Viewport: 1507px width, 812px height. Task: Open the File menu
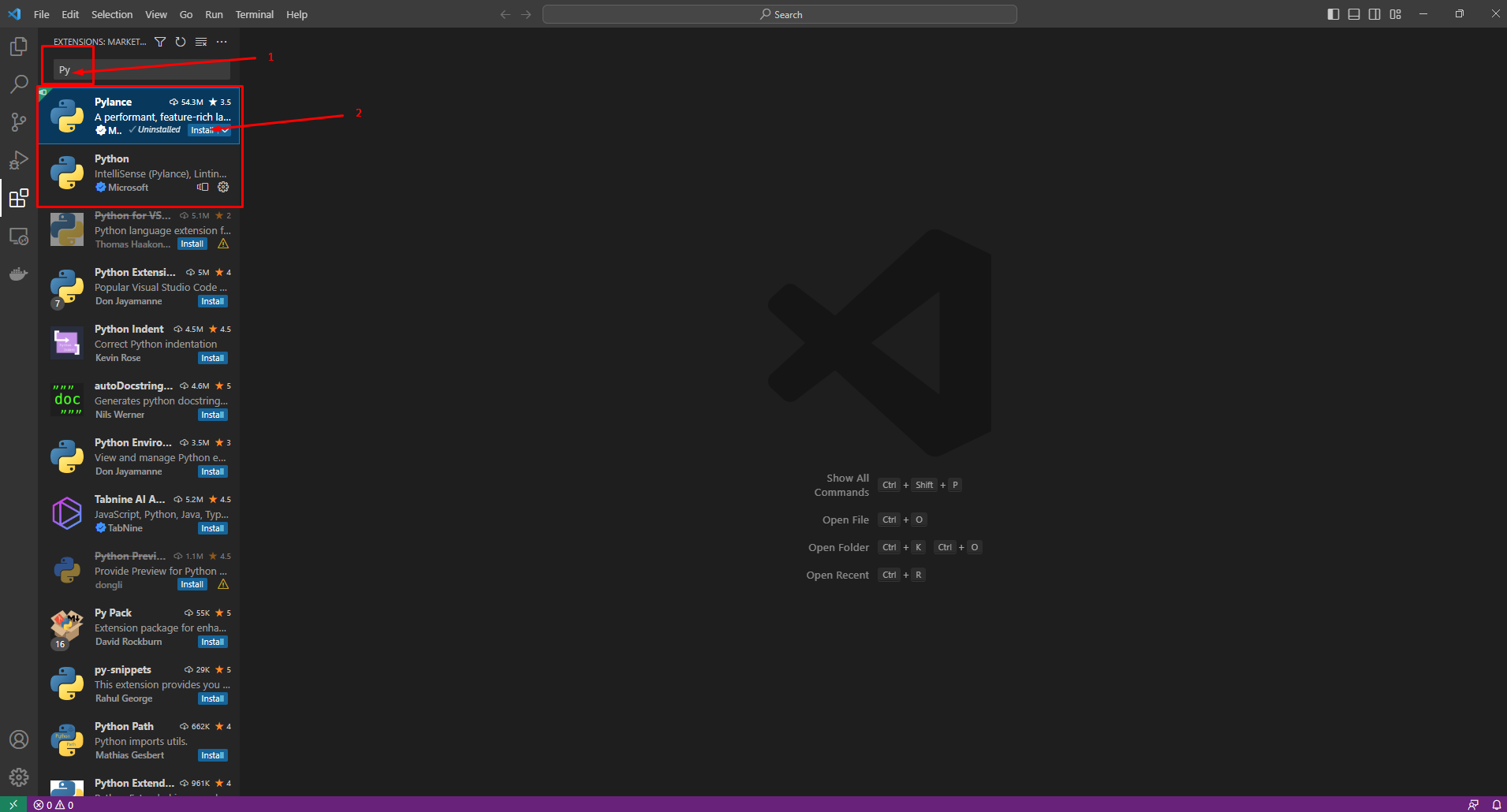(x=42, y=14)
